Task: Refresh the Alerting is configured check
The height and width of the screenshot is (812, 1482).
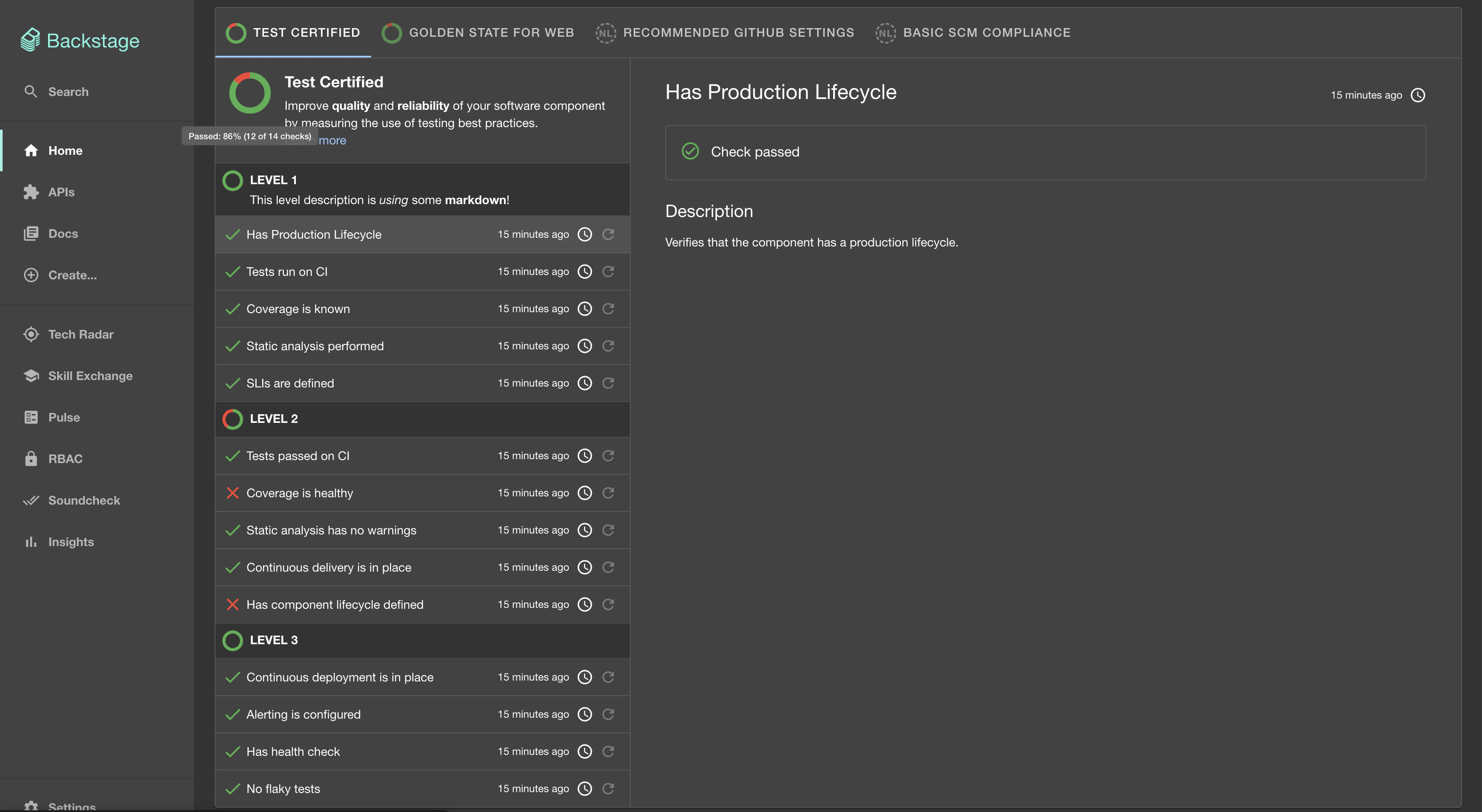Action: tap(608, 714)
